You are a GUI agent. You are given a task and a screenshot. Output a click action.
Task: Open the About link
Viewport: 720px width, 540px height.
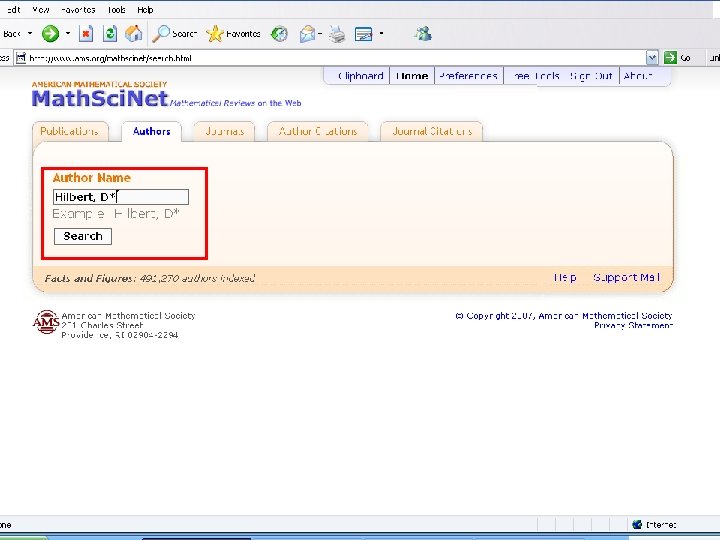pyautogui.click(x=638, y=76)
